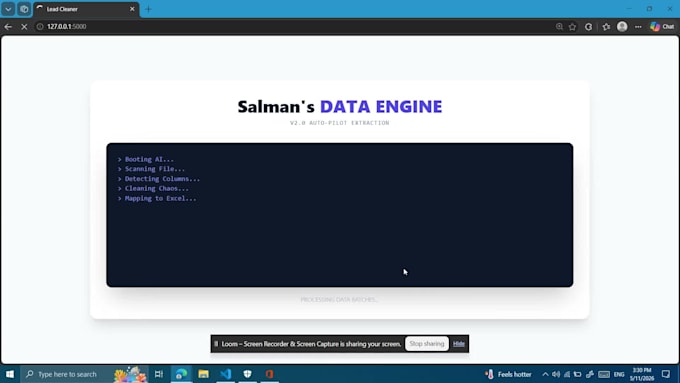Image resolution: width=680 pixels, height=383 pixels.
Task: Open Copilot Chat in the browser
Action: (x=662, y=26)
